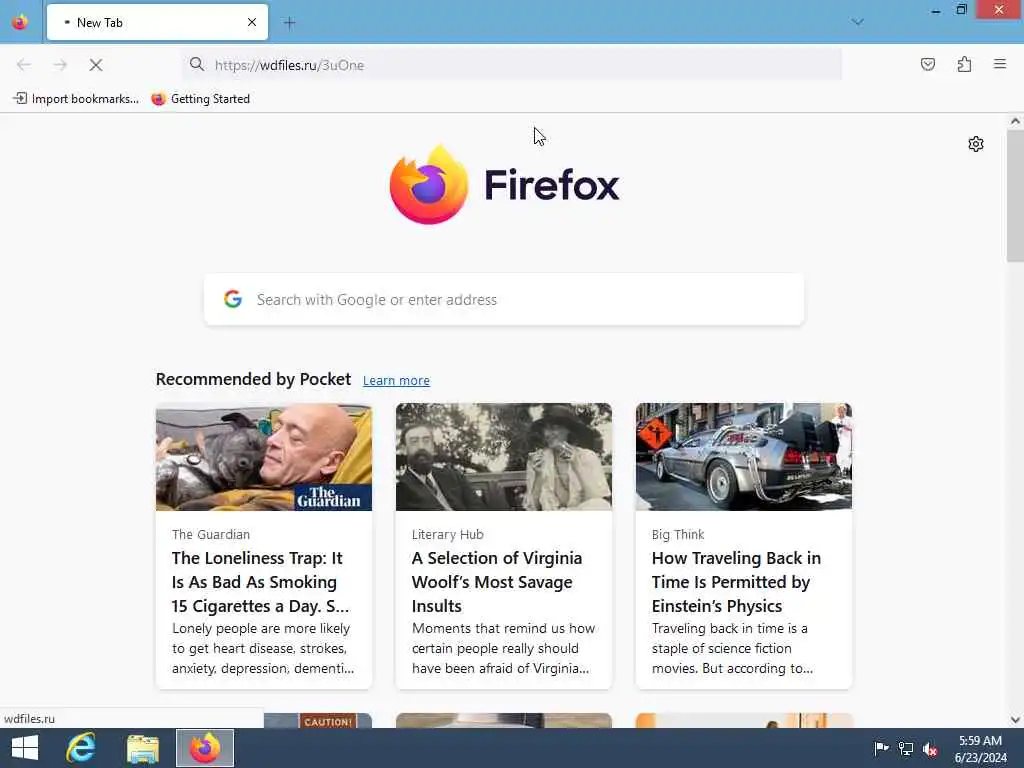Go forward one page
This screenshot has height=768, width=1024.
60,65
